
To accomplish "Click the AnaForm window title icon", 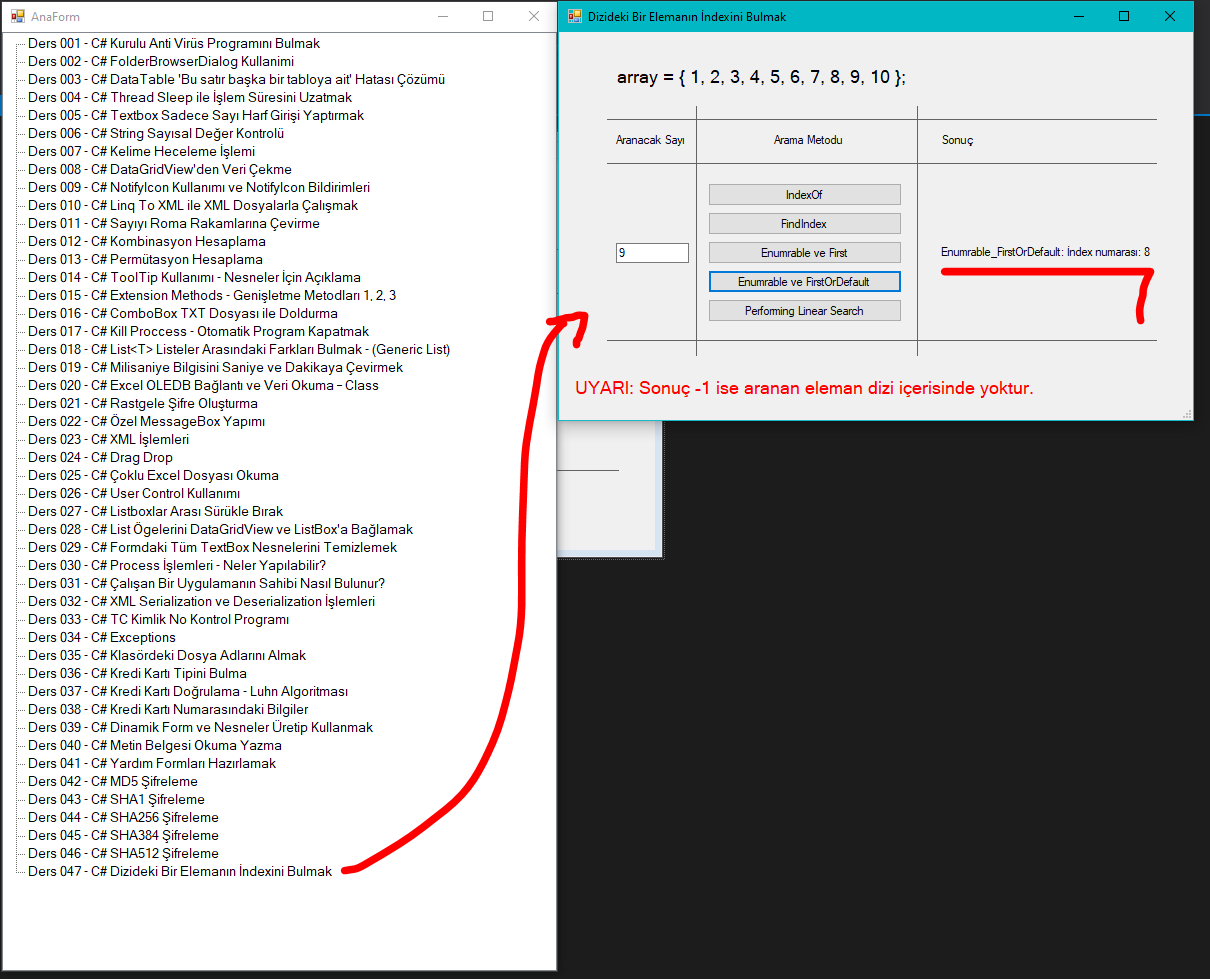I will pos(17,17).
